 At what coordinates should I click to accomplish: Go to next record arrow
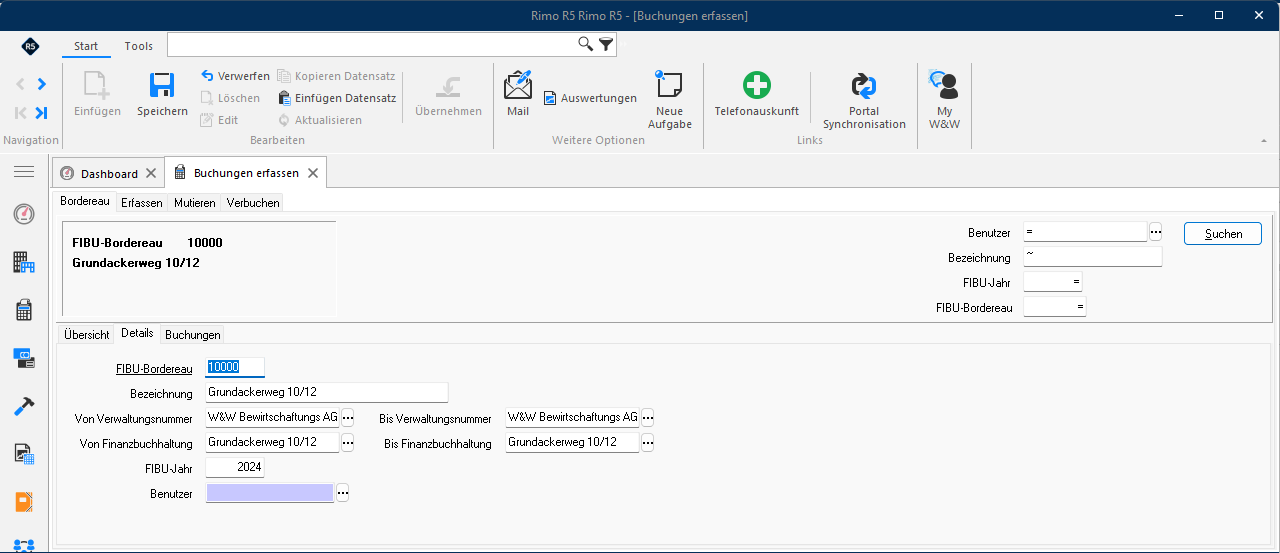41,84
